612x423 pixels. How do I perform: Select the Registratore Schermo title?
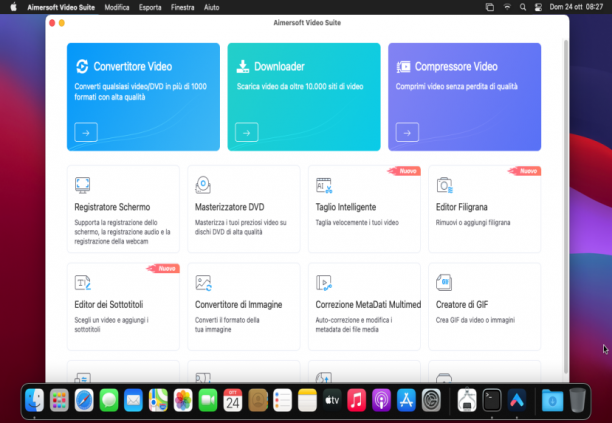(112, 207)
